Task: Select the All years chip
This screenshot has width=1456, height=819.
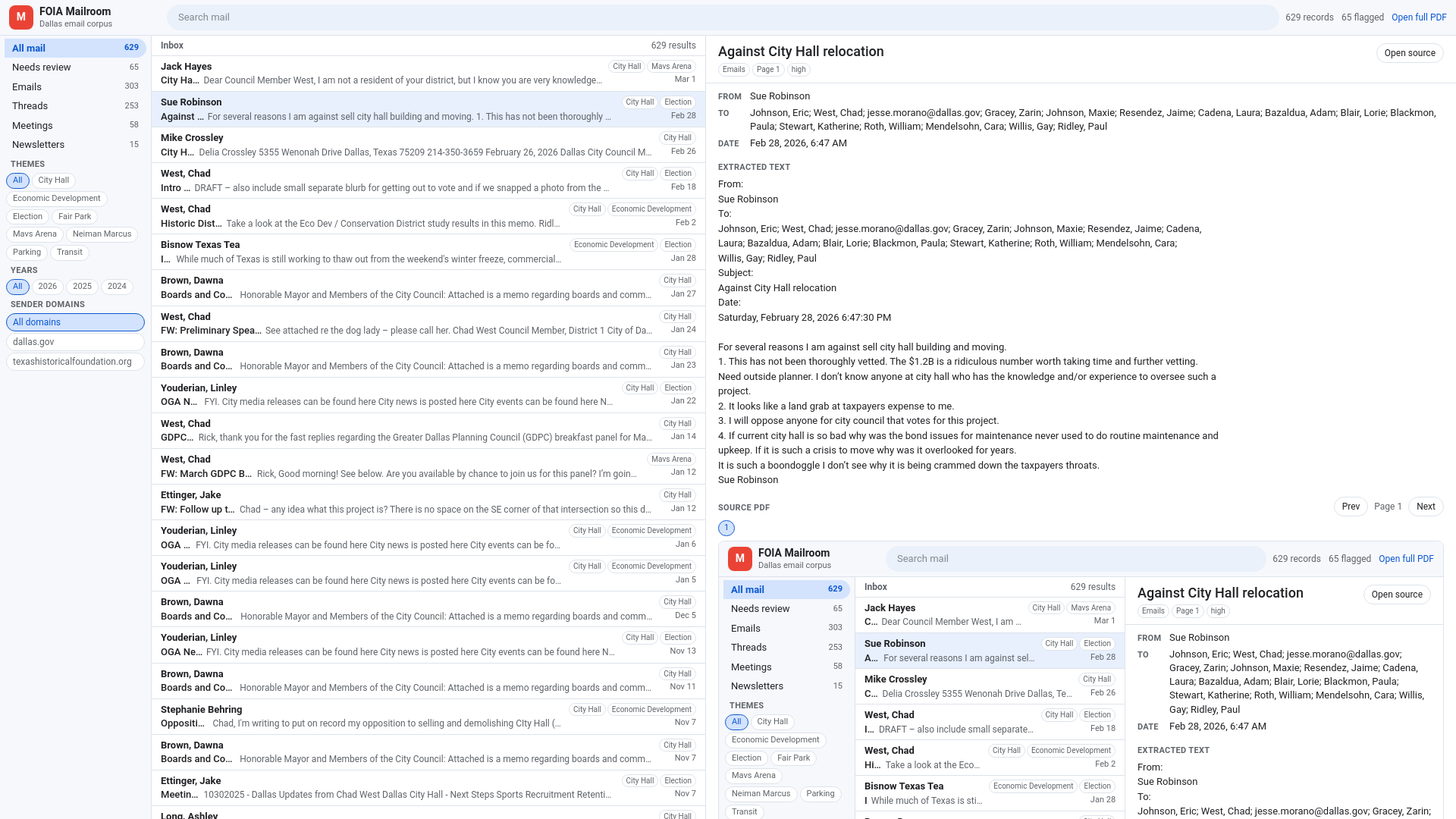Action: click(17, 287)
